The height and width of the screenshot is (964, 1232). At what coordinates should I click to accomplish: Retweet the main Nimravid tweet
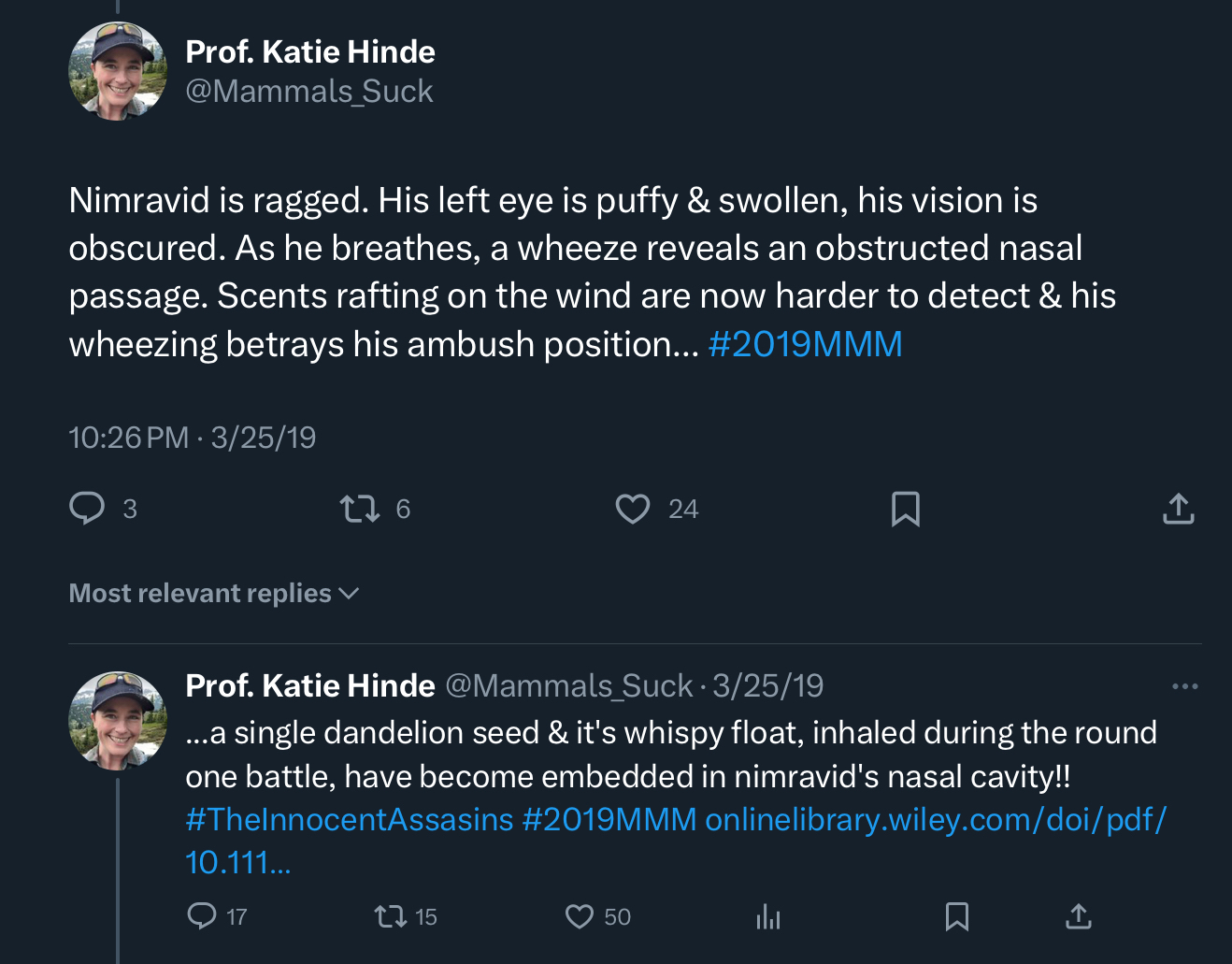360,509
